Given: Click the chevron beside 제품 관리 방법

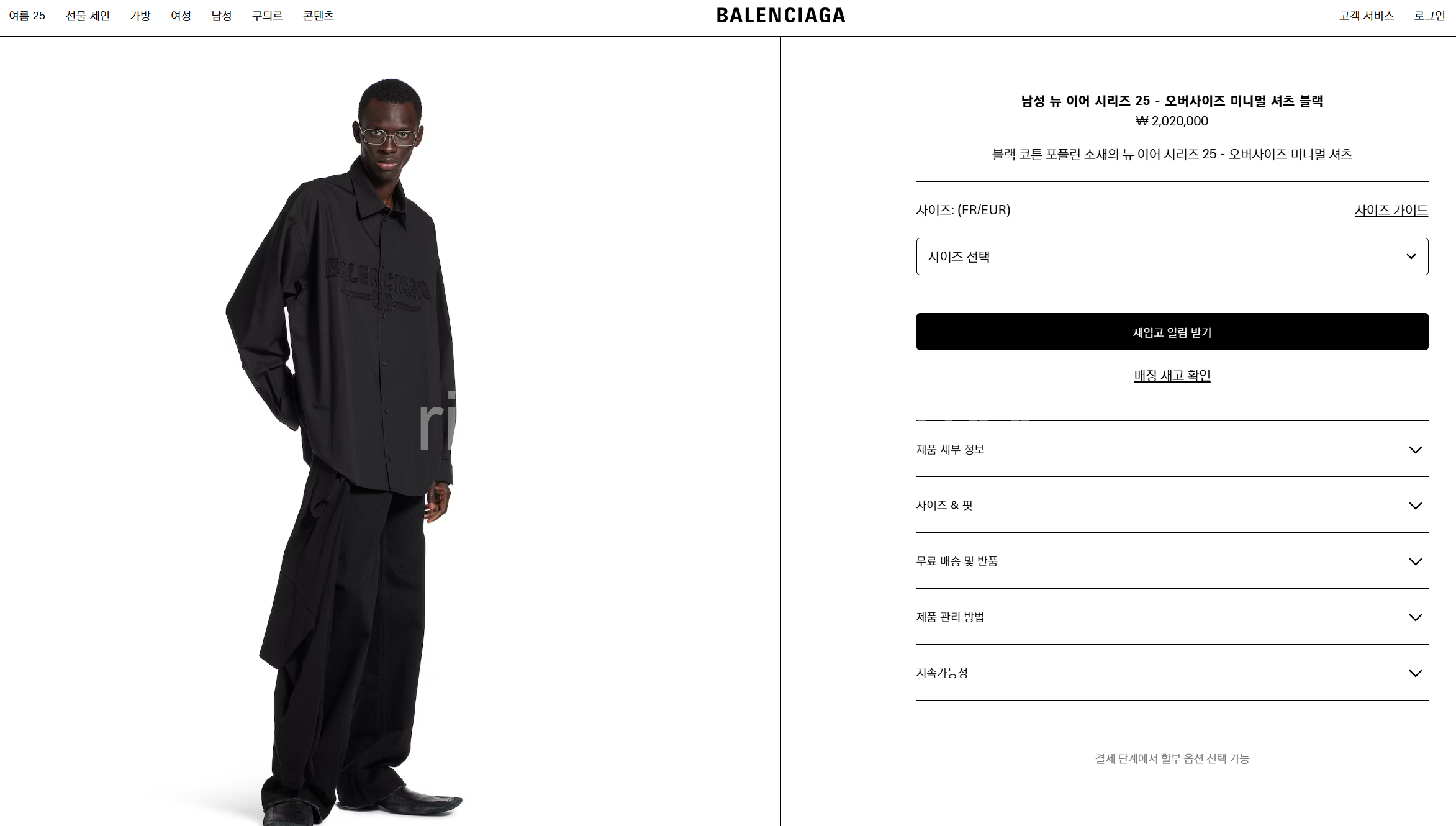Looking at the screenshot, I should point(1415,617).
